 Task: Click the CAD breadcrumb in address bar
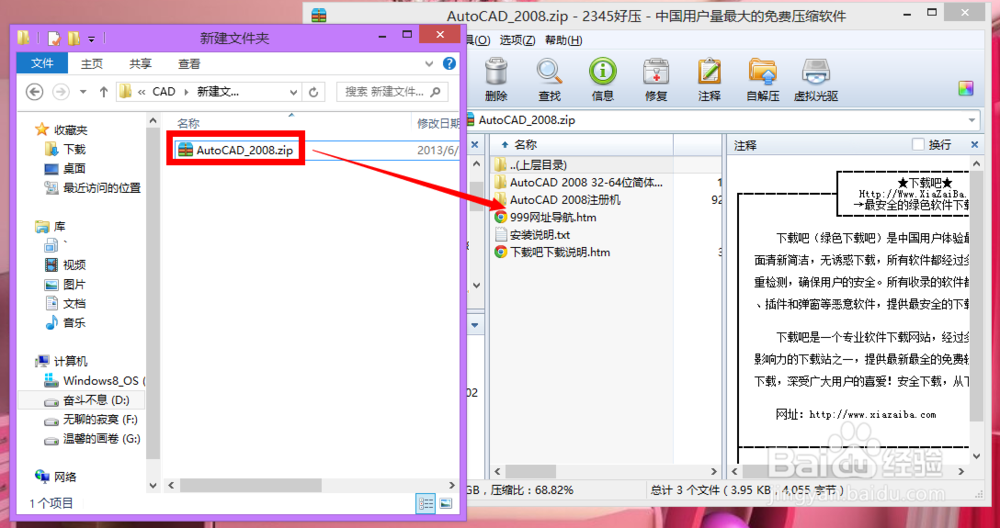click(164, 92)
